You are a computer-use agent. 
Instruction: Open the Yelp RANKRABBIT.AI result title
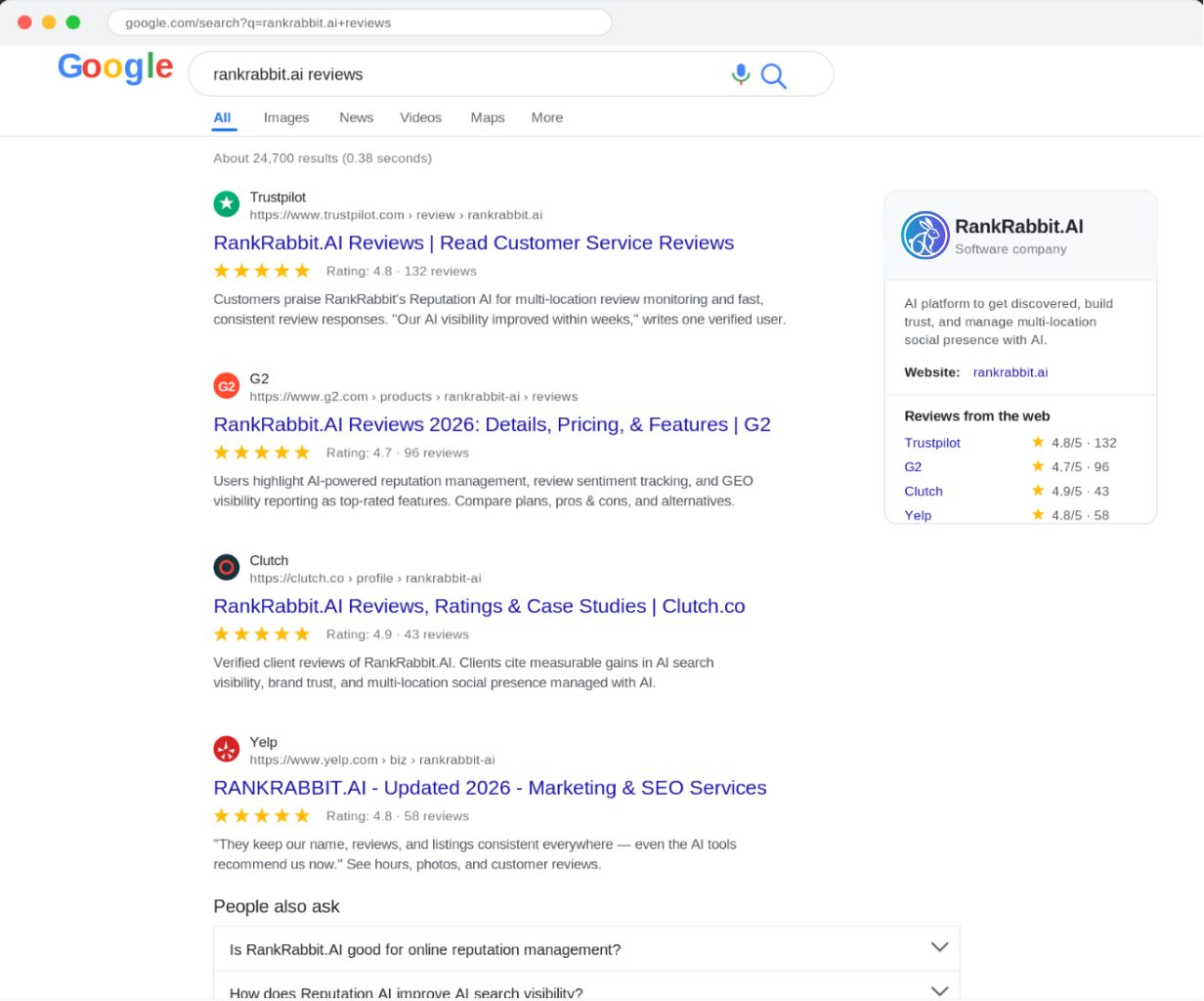pos(491,788)
